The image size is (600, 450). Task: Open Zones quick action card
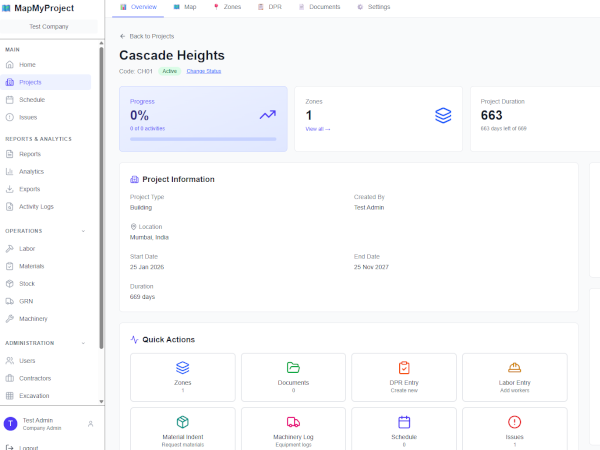click(x=183, y=377)
